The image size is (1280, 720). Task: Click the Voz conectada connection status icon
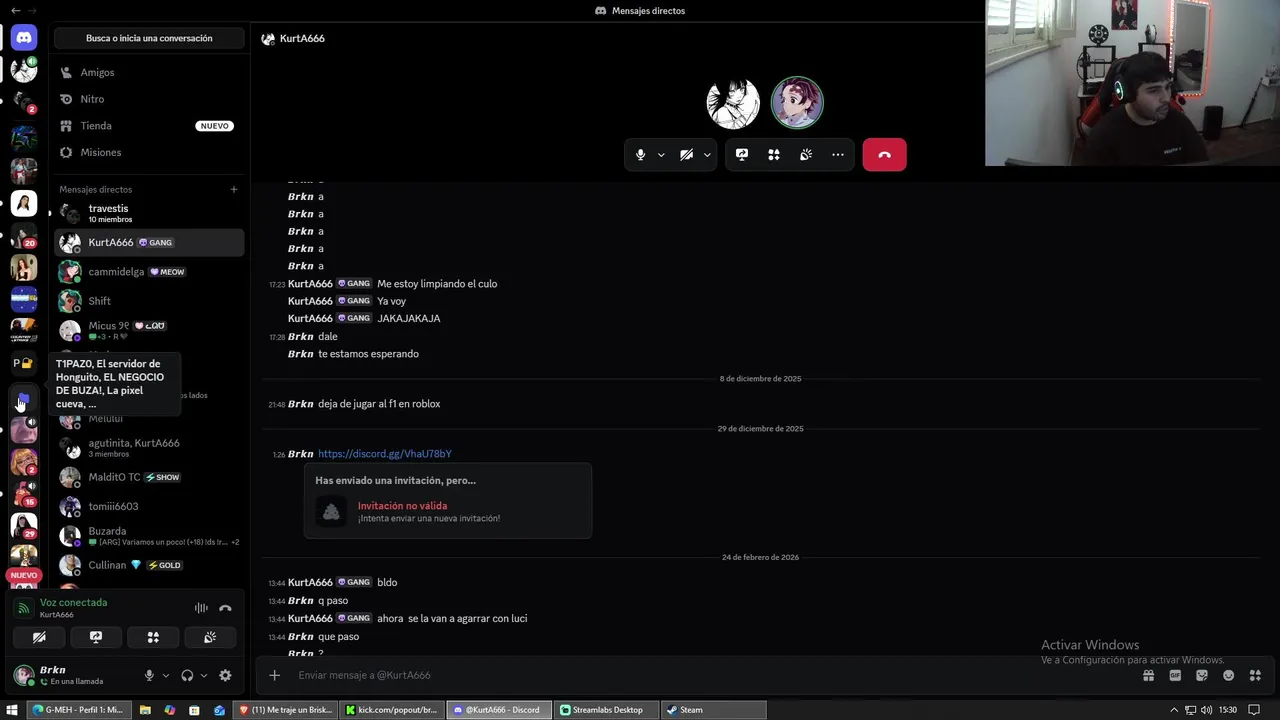(x=24, y=608)
